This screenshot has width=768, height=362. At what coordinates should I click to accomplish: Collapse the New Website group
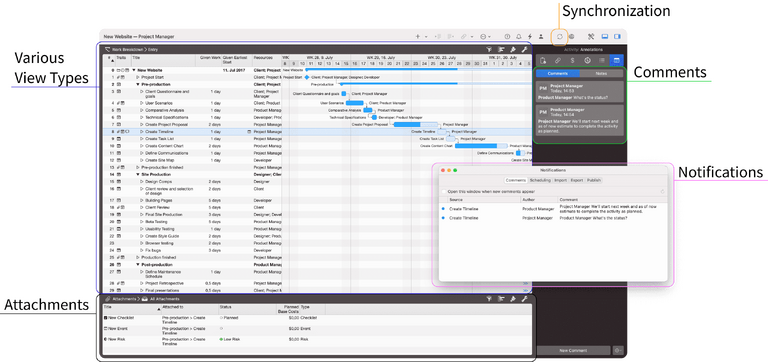pyautogui.click(x=134, y=70)
